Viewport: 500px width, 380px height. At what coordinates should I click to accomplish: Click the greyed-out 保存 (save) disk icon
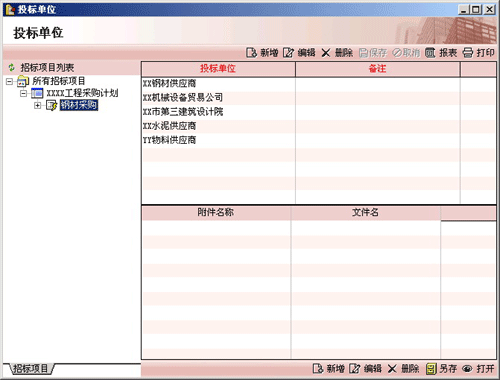(363, 53)
